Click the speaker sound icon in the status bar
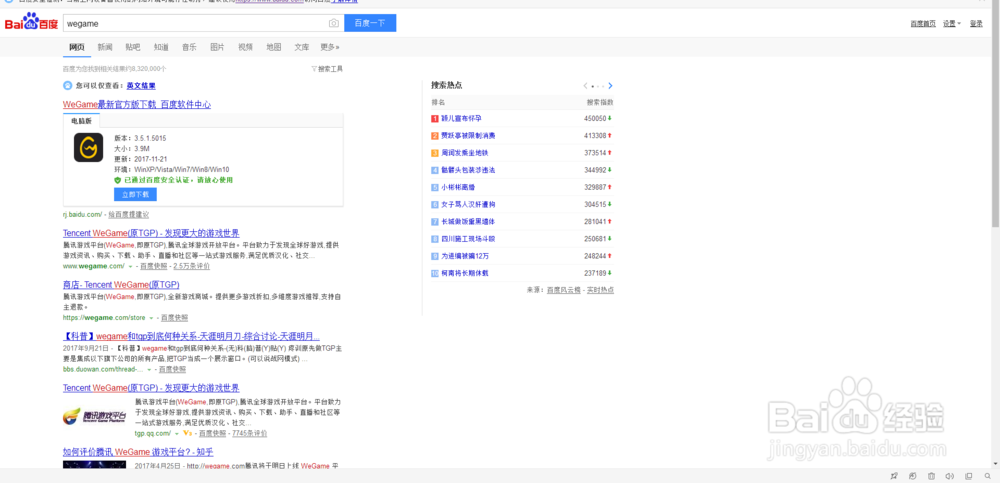This screenshot has width=1000, height=483. pos(949,476)
